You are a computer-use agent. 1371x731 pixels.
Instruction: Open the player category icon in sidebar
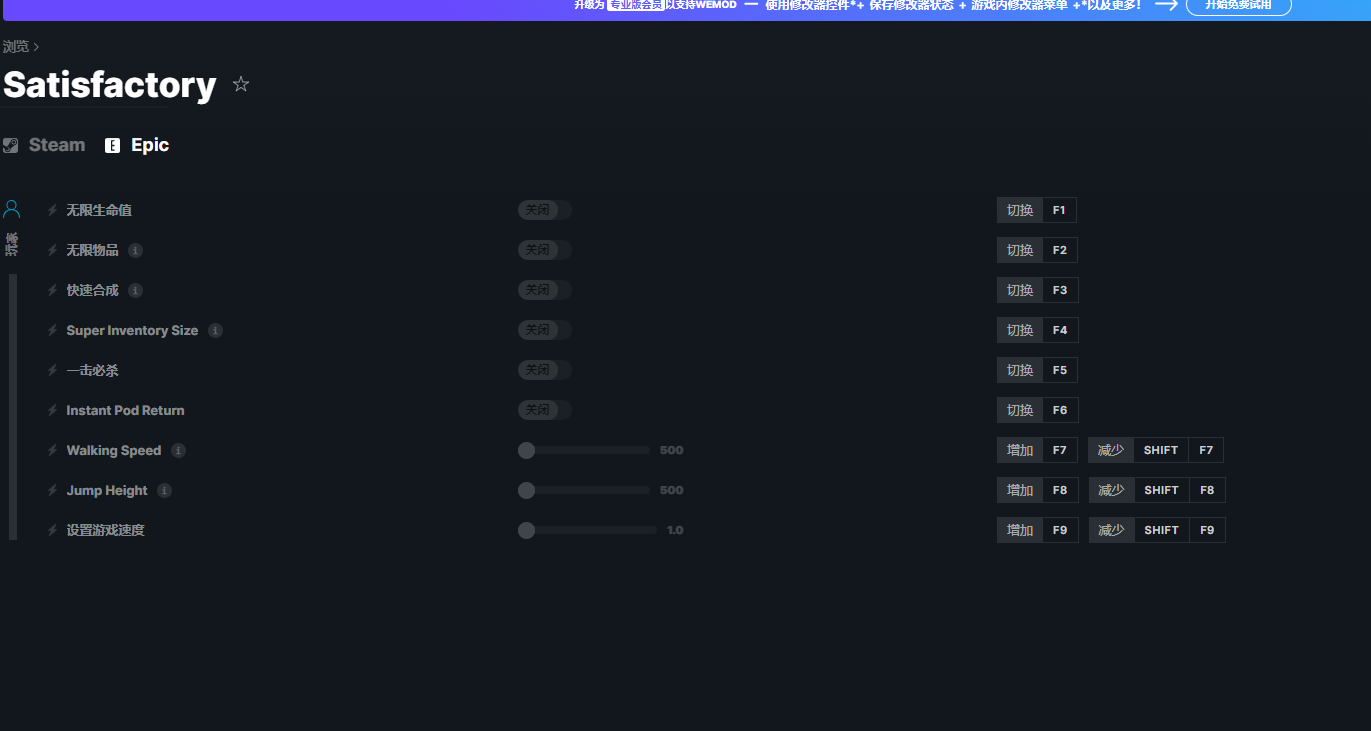point(11,209)
